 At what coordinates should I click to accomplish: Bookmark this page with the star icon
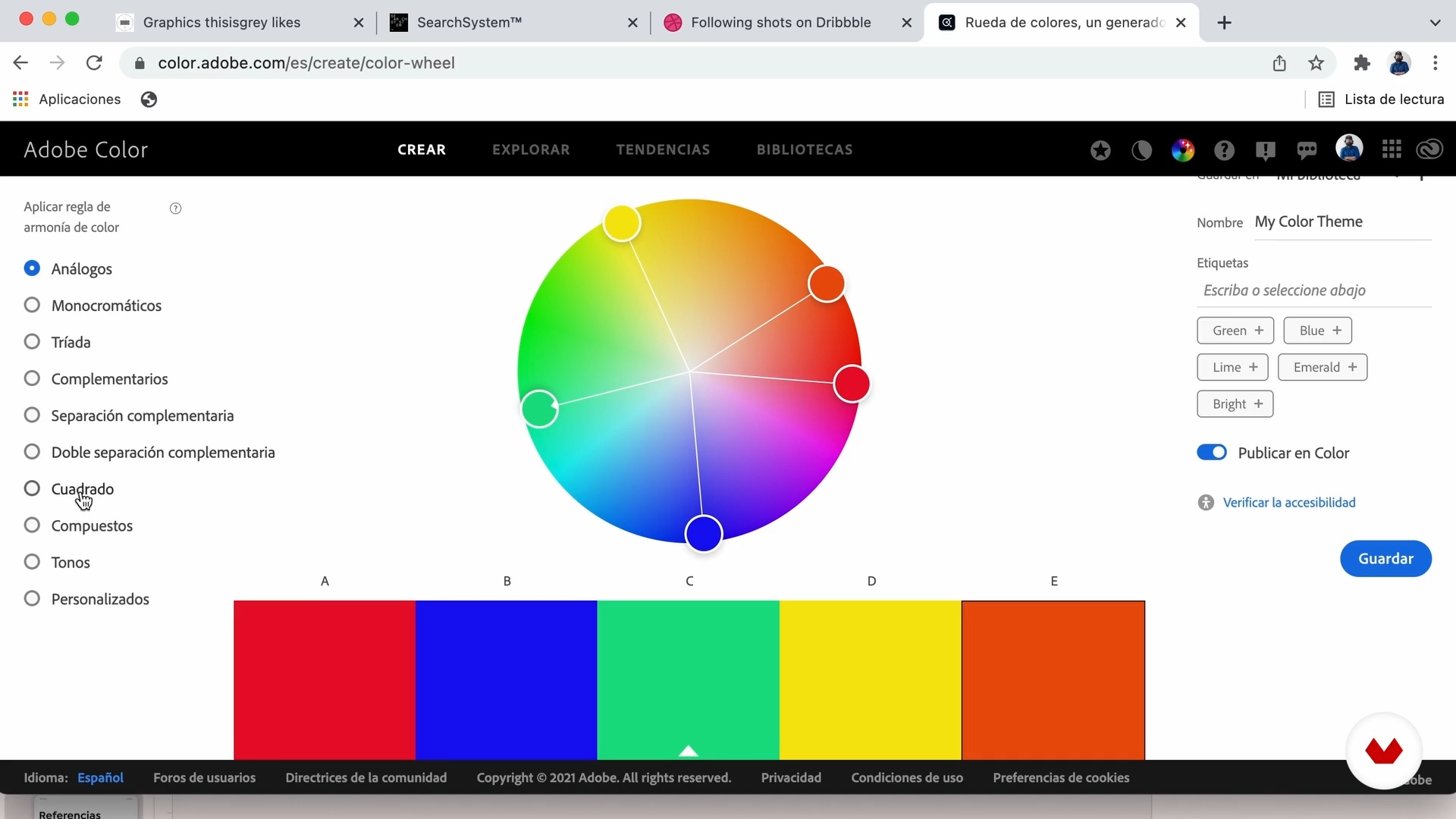pyautogui.click(x=1316, y=63)
